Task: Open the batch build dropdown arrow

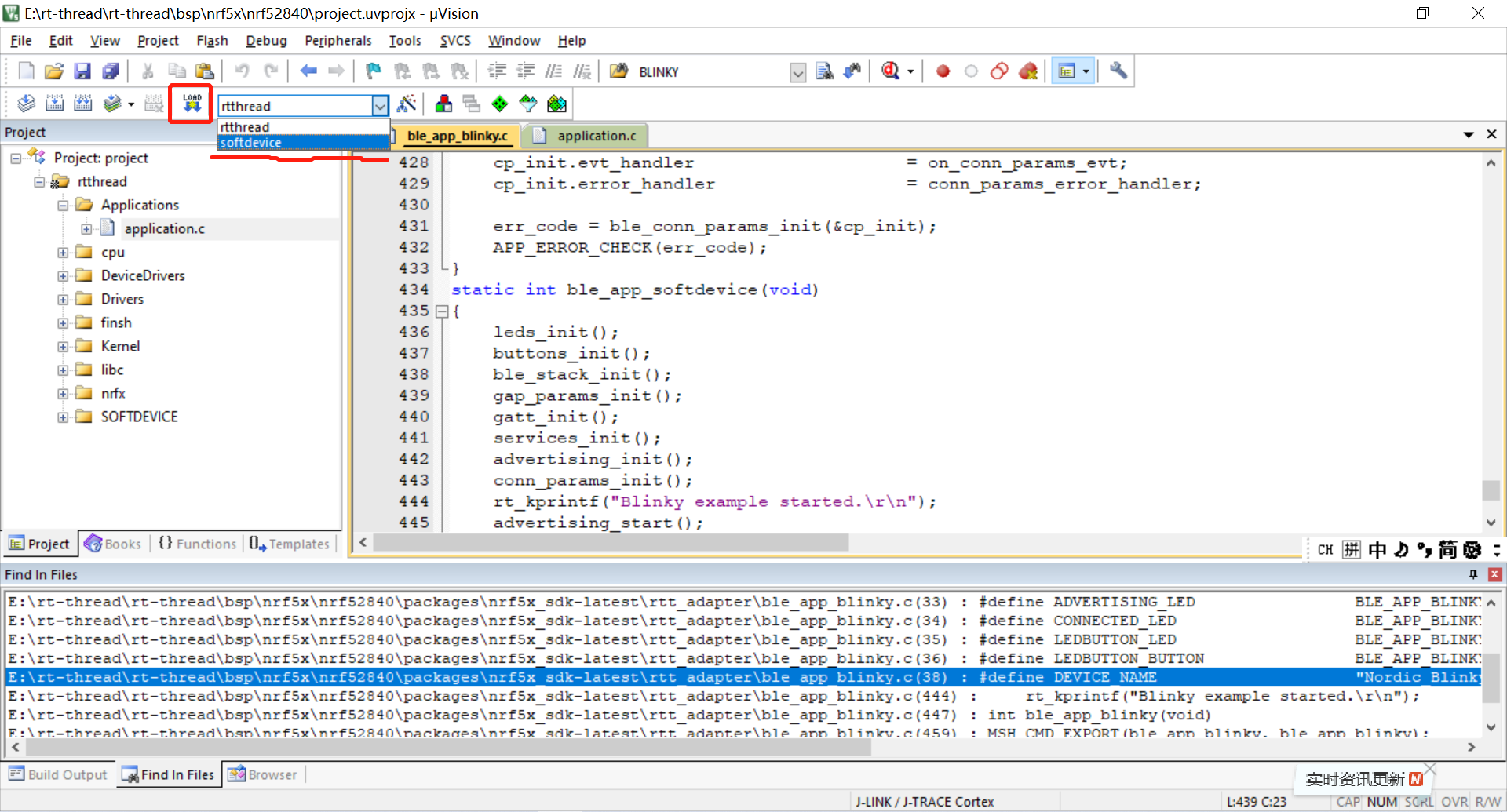Action: (x=131, y=104)
